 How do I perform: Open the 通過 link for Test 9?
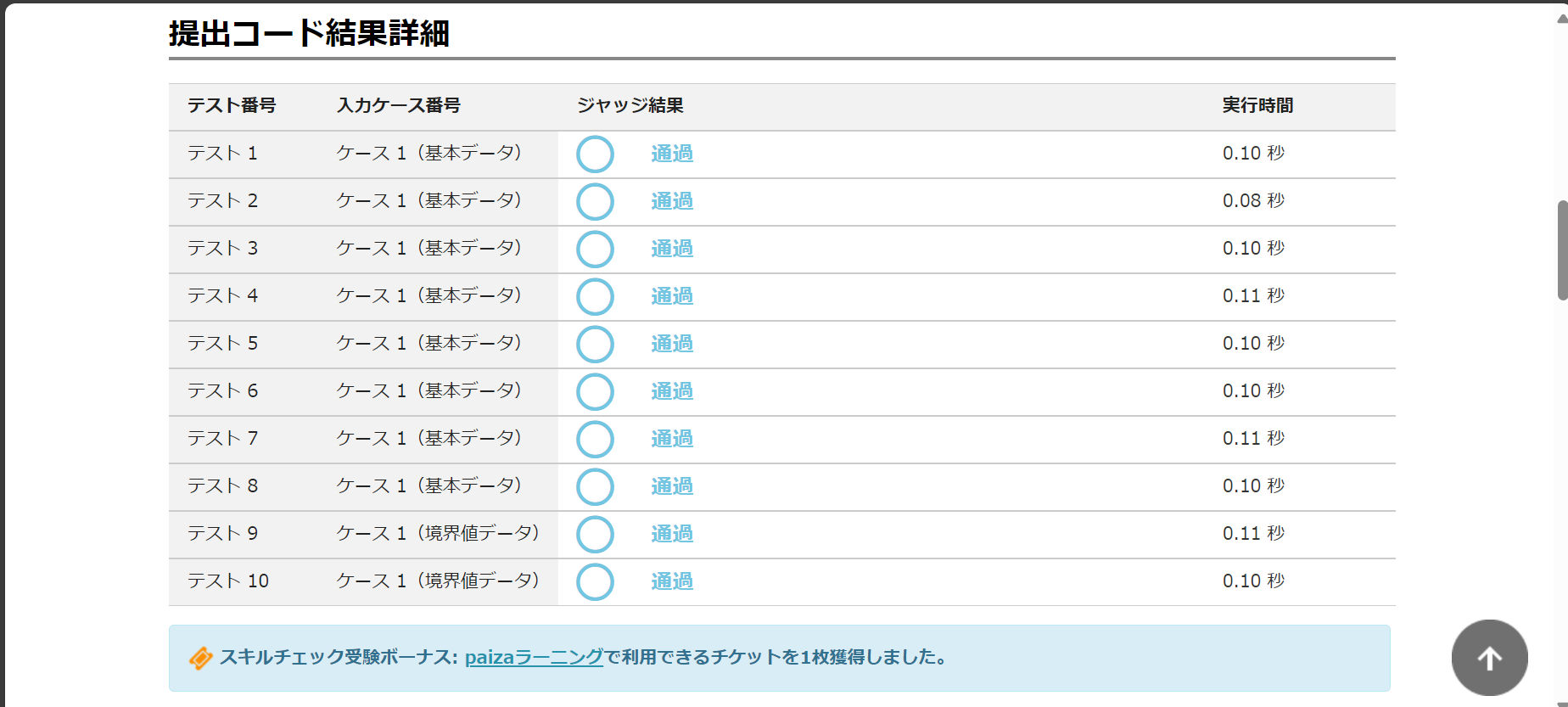(x=671, y=534)
